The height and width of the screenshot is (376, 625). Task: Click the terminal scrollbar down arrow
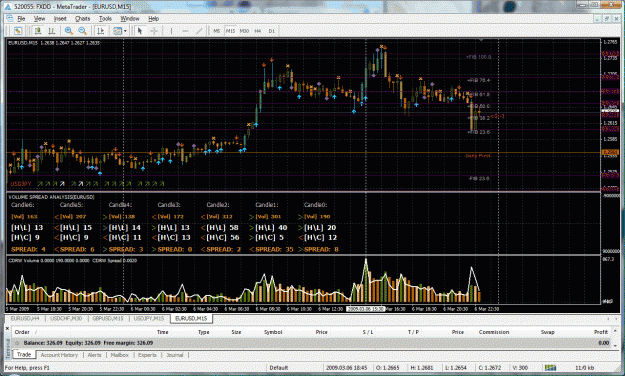coord(616,346)
